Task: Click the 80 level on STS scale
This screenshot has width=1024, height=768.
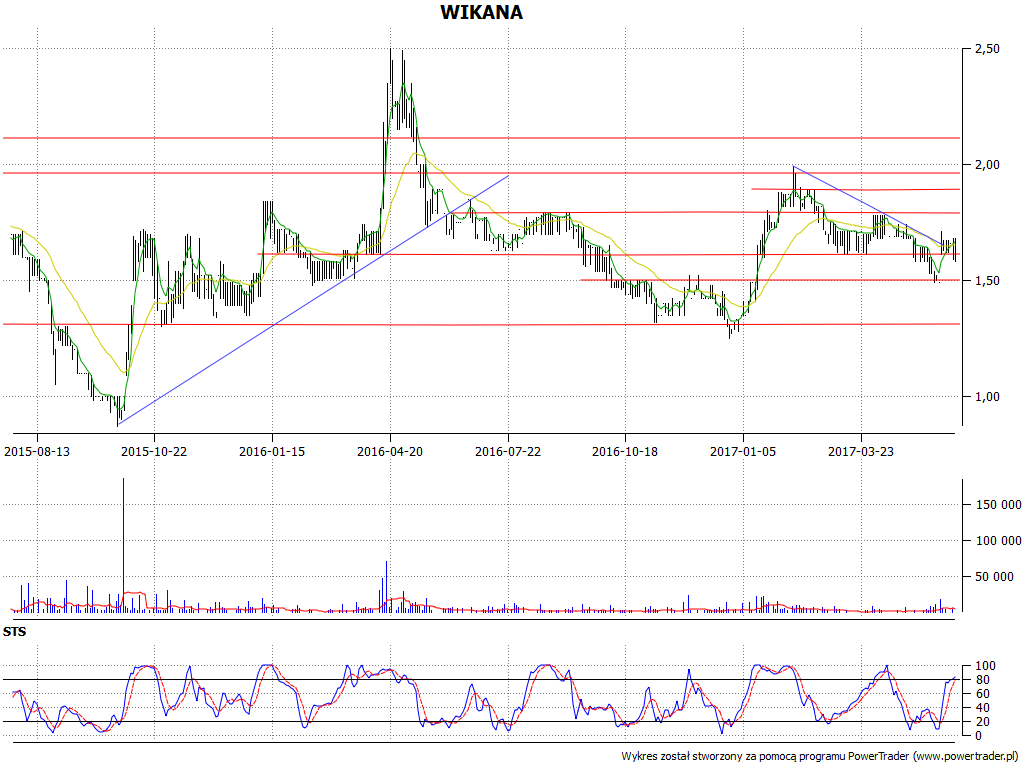Action: [985, 680]
